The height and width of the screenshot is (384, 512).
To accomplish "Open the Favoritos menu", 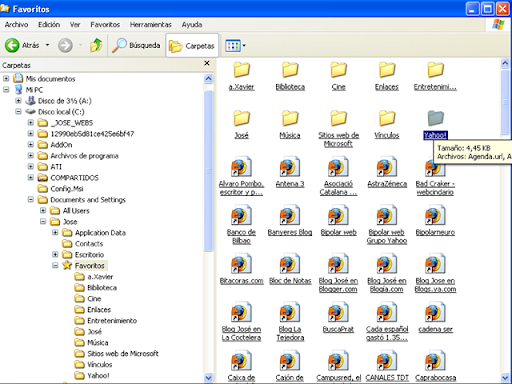I will click(x=105, y=25).
